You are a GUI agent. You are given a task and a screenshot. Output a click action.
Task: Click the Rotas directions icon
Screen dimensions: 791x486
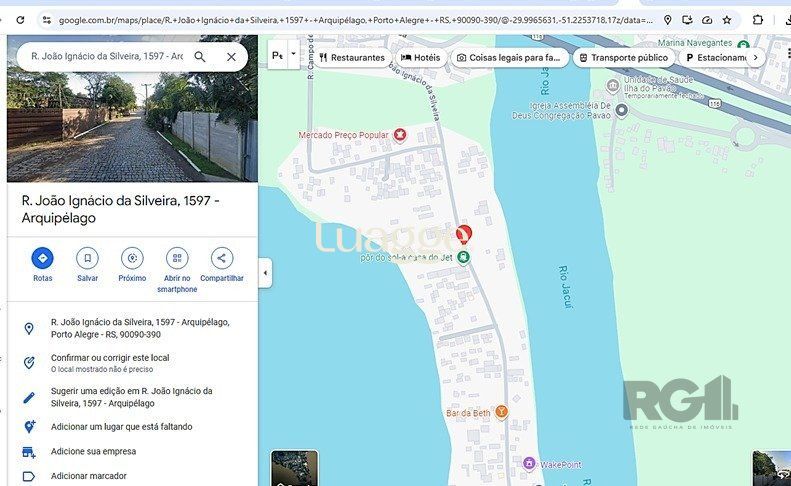pos(42,258)
